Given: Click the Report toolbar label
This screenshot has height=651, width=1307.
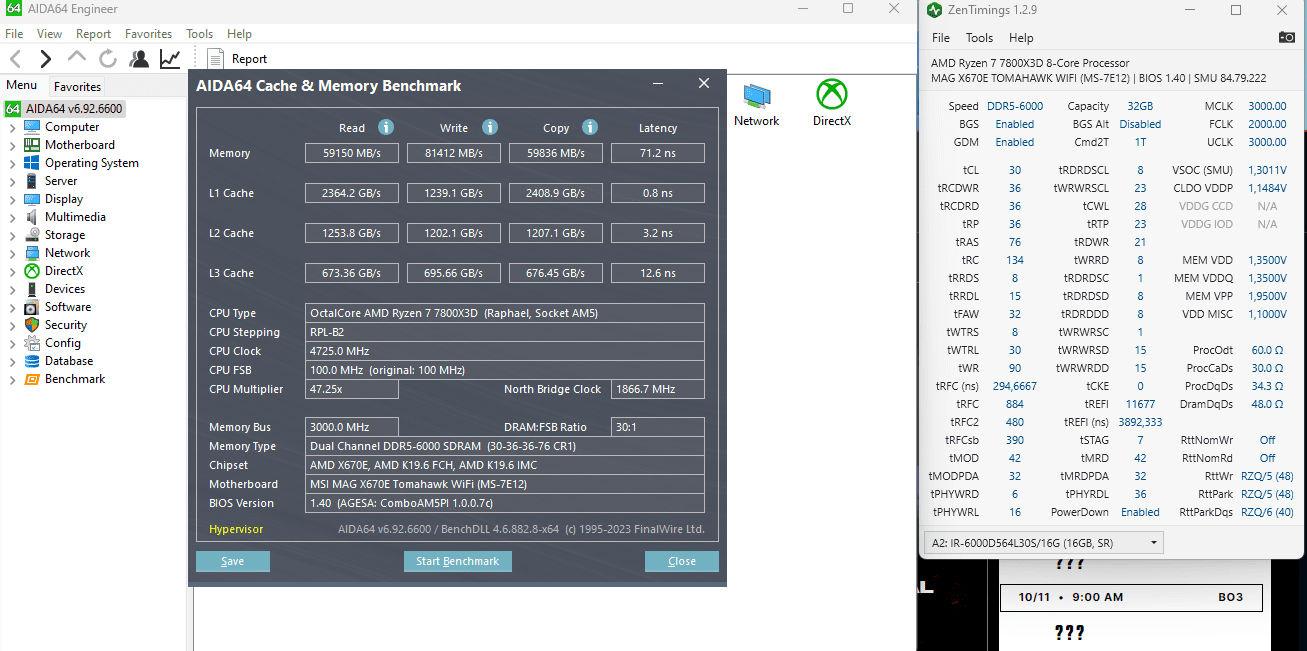Looking at the screenshot, I should pyautogui.click(x=249, y=59).
